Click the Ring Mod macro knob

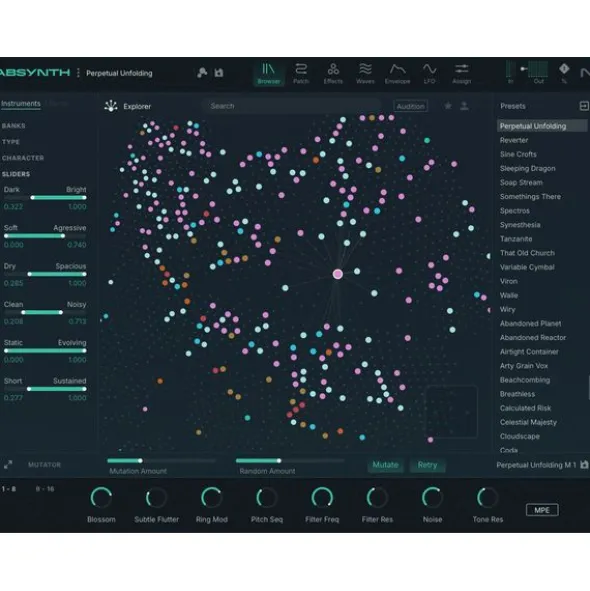click(211, 498)
